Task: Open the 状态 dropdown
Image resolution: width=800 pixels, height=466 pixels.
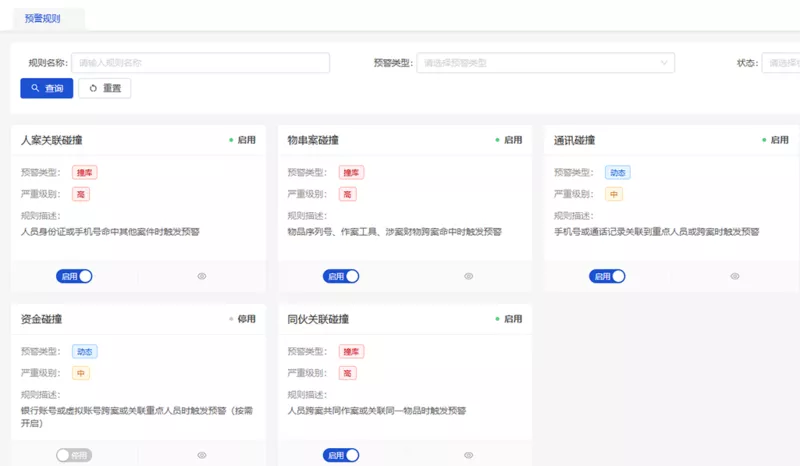Action: click(x=781, y=63)
